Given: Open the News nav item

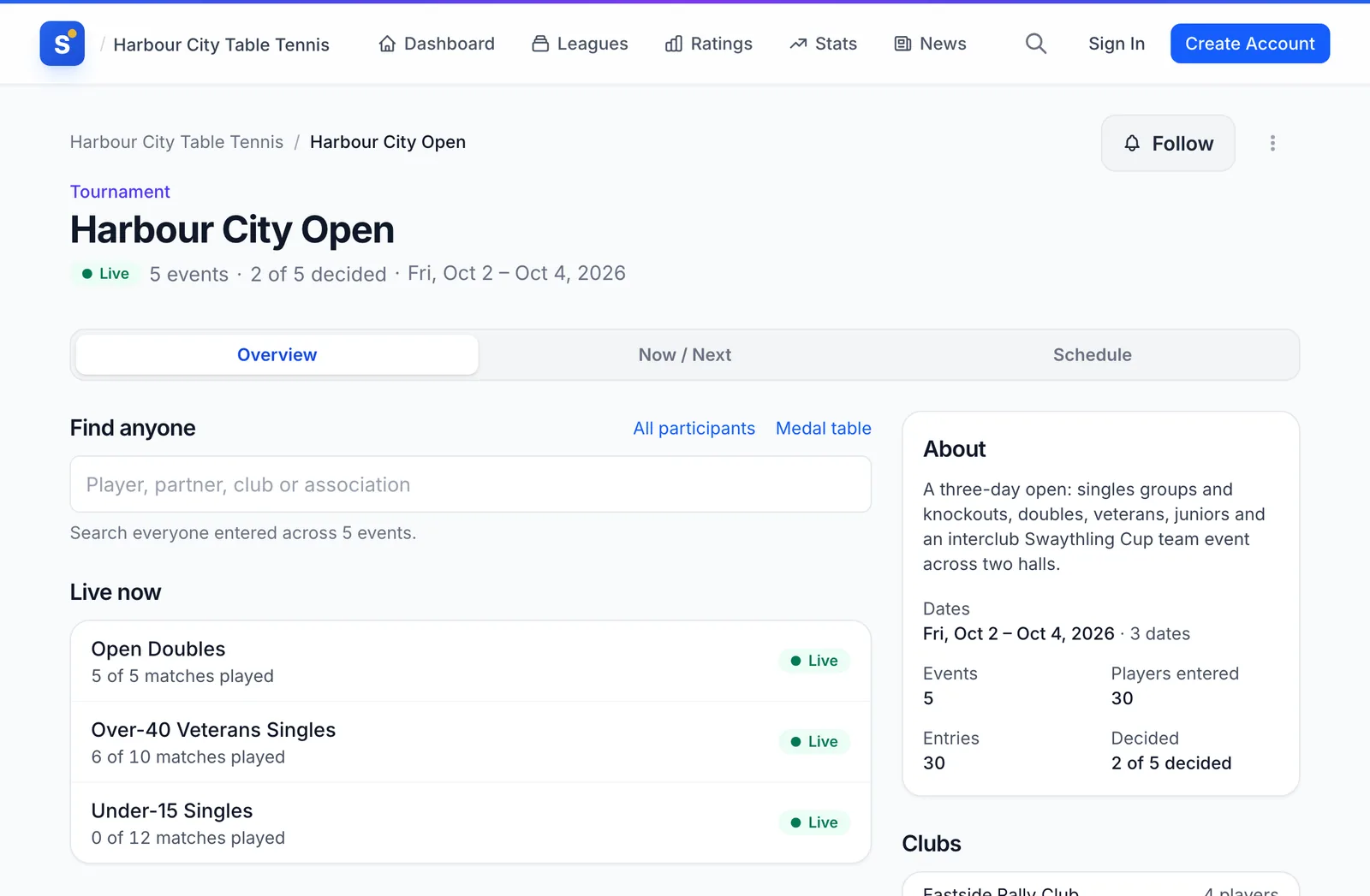Looking at the screenshot, I should 930,44.
